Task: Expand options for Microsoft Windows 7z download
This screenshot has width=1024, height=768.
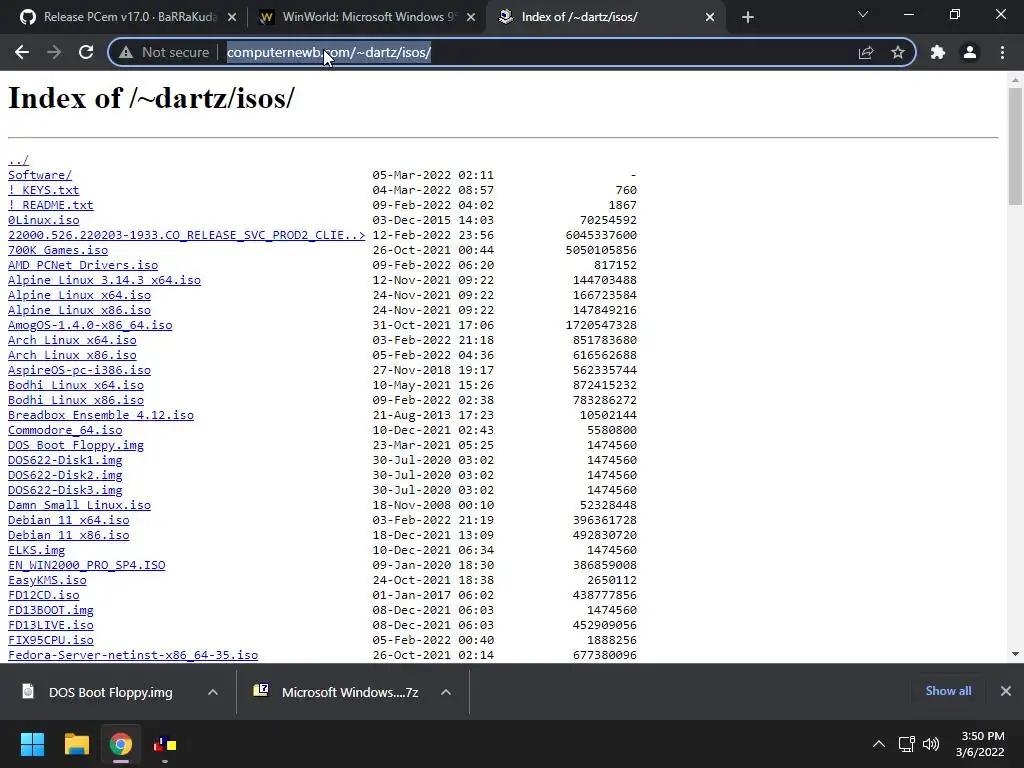Action: click(x=446, y=692)
